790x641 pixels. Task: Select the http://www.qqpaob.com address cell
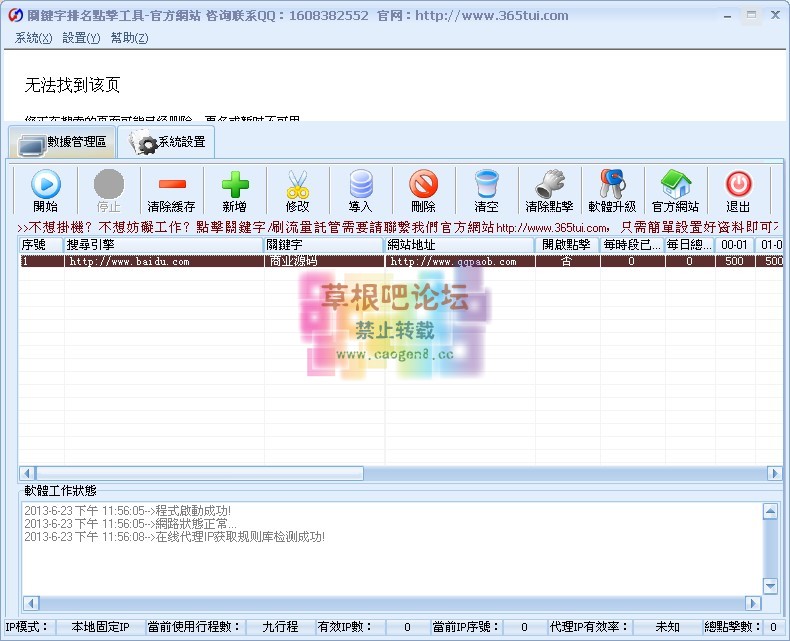pyautogui.click(x=459, y=261)
